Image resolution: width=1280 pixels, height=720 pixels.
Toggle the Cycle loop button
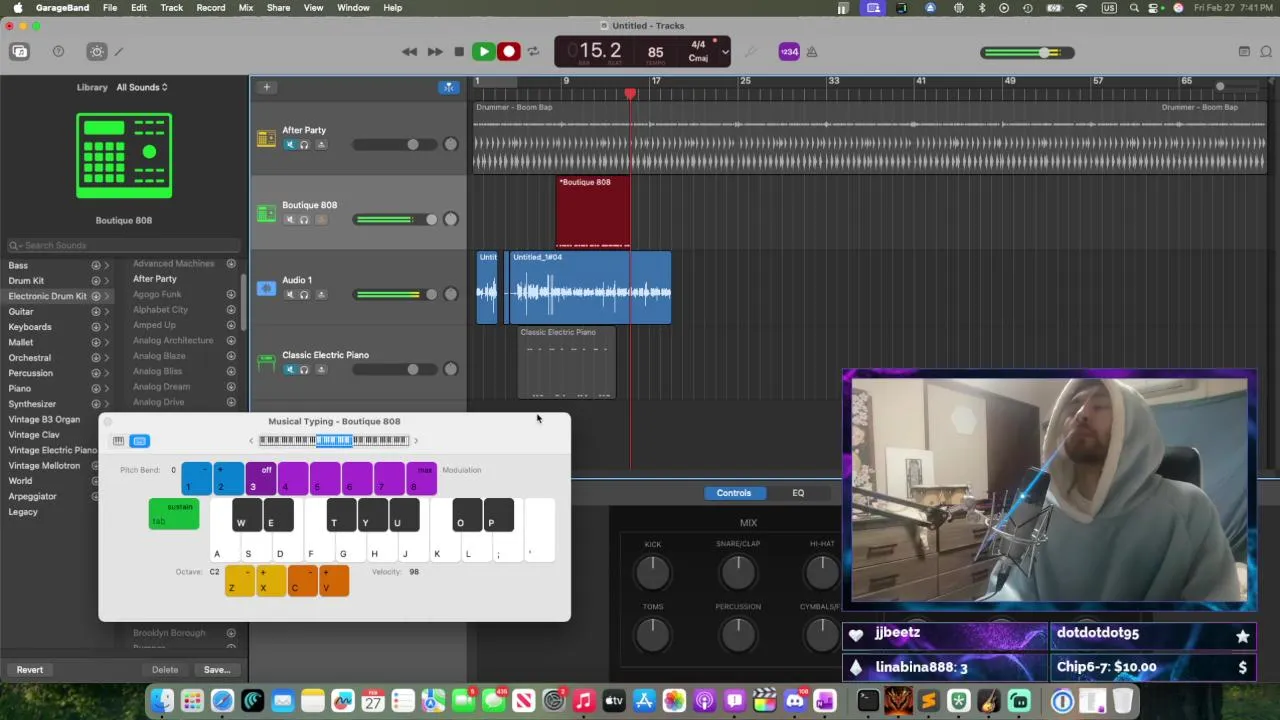(x=533, y=52)
